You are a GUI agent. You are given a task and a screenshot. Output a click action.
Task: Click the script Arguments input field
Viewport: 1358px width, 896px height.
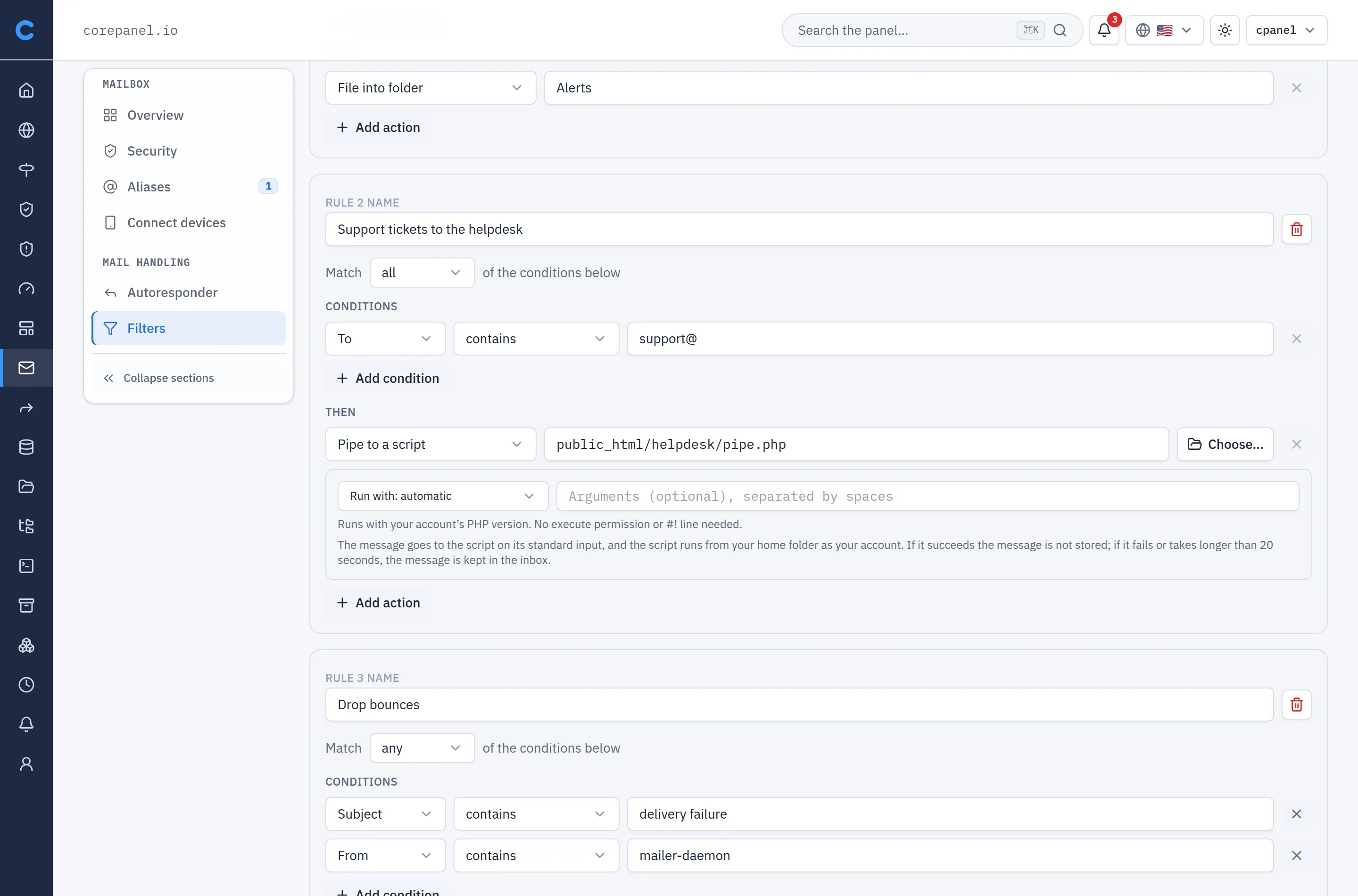point(927,496)
